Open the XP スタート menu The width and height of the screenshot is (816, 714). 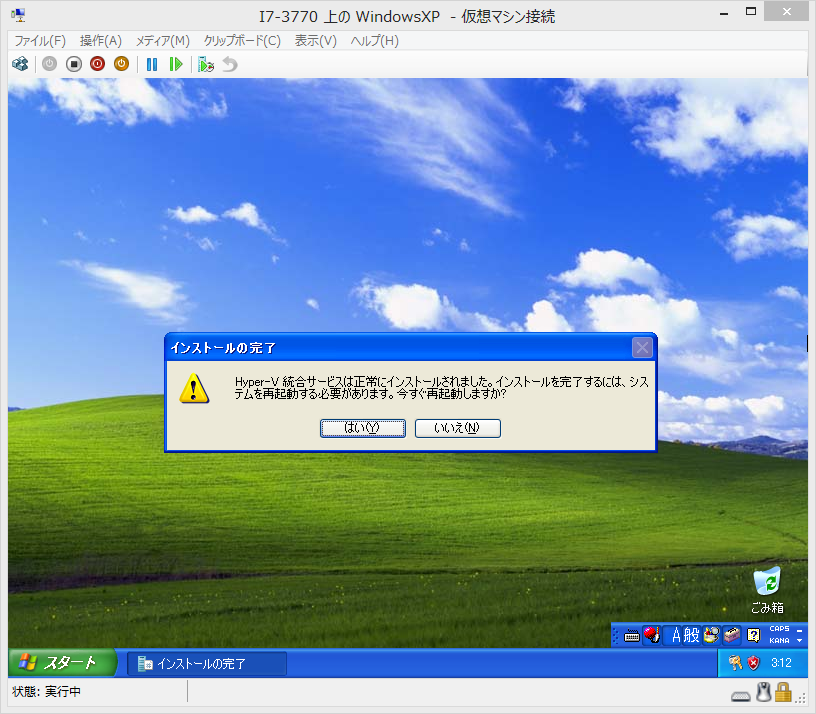pyautogui.click(x=62, y=662)
